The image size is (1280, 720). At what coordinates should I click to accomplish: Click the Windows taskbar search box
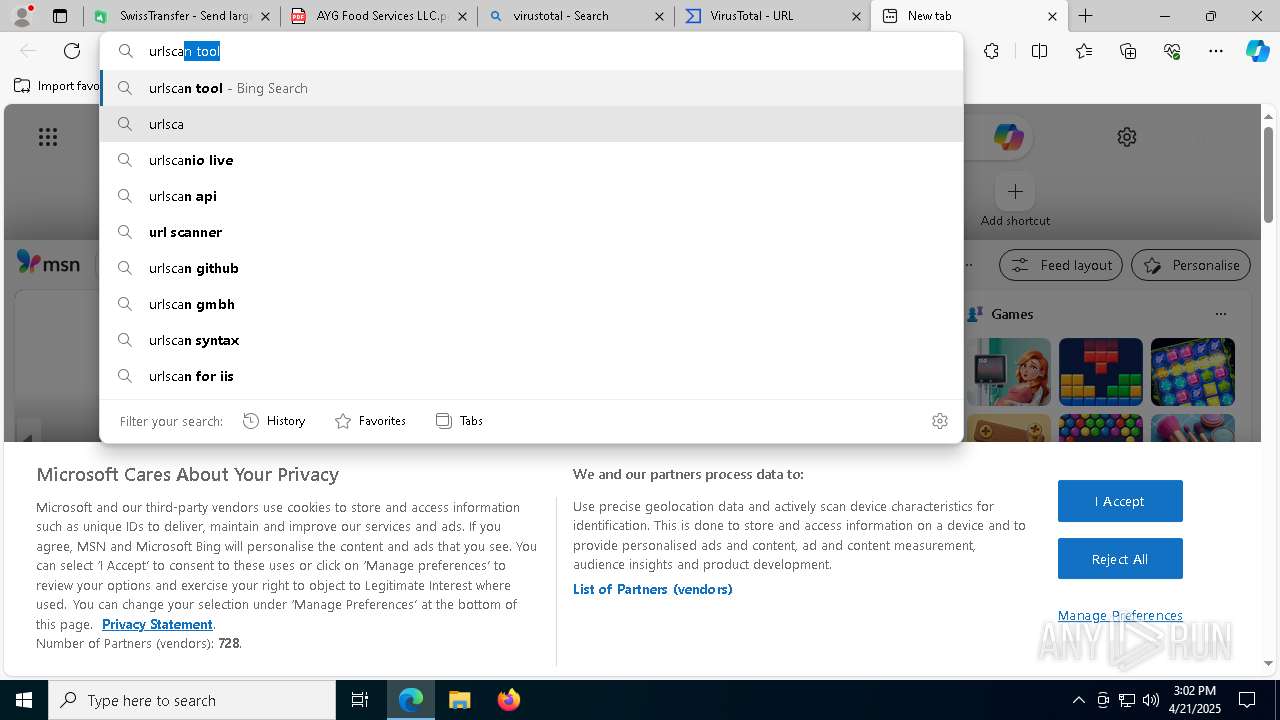click(x=192, y=700)
